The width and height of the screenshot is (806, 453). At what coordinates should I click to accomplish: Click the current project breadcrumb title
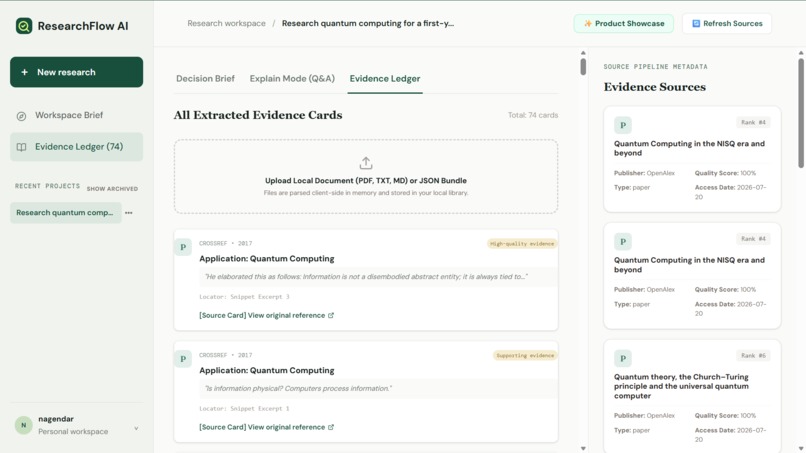(x=368, y=24)
